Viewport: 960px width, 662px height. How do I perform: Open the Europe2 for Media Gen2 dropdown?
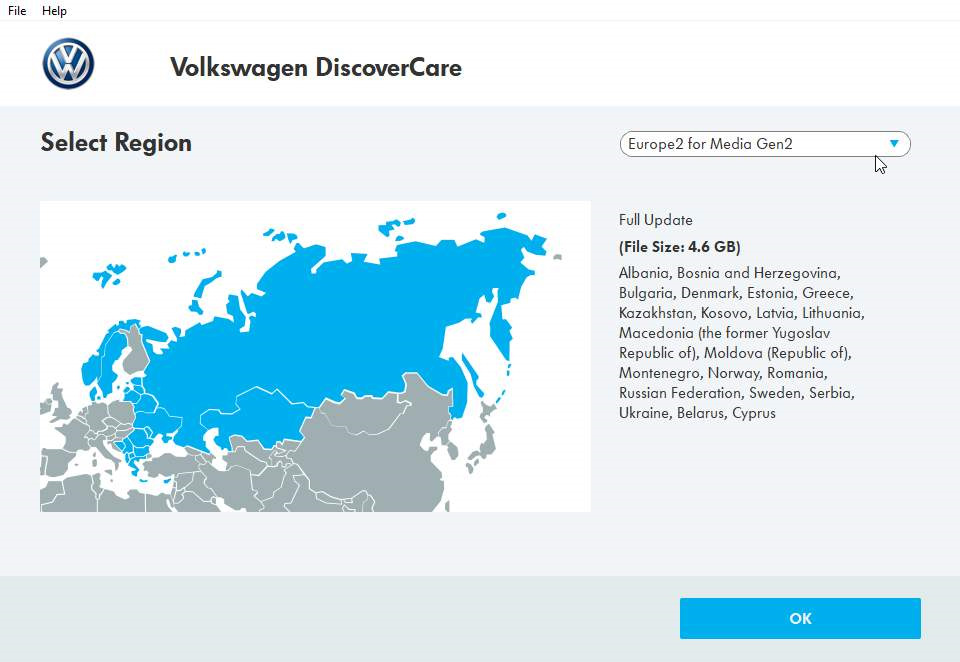pos(765,144)
